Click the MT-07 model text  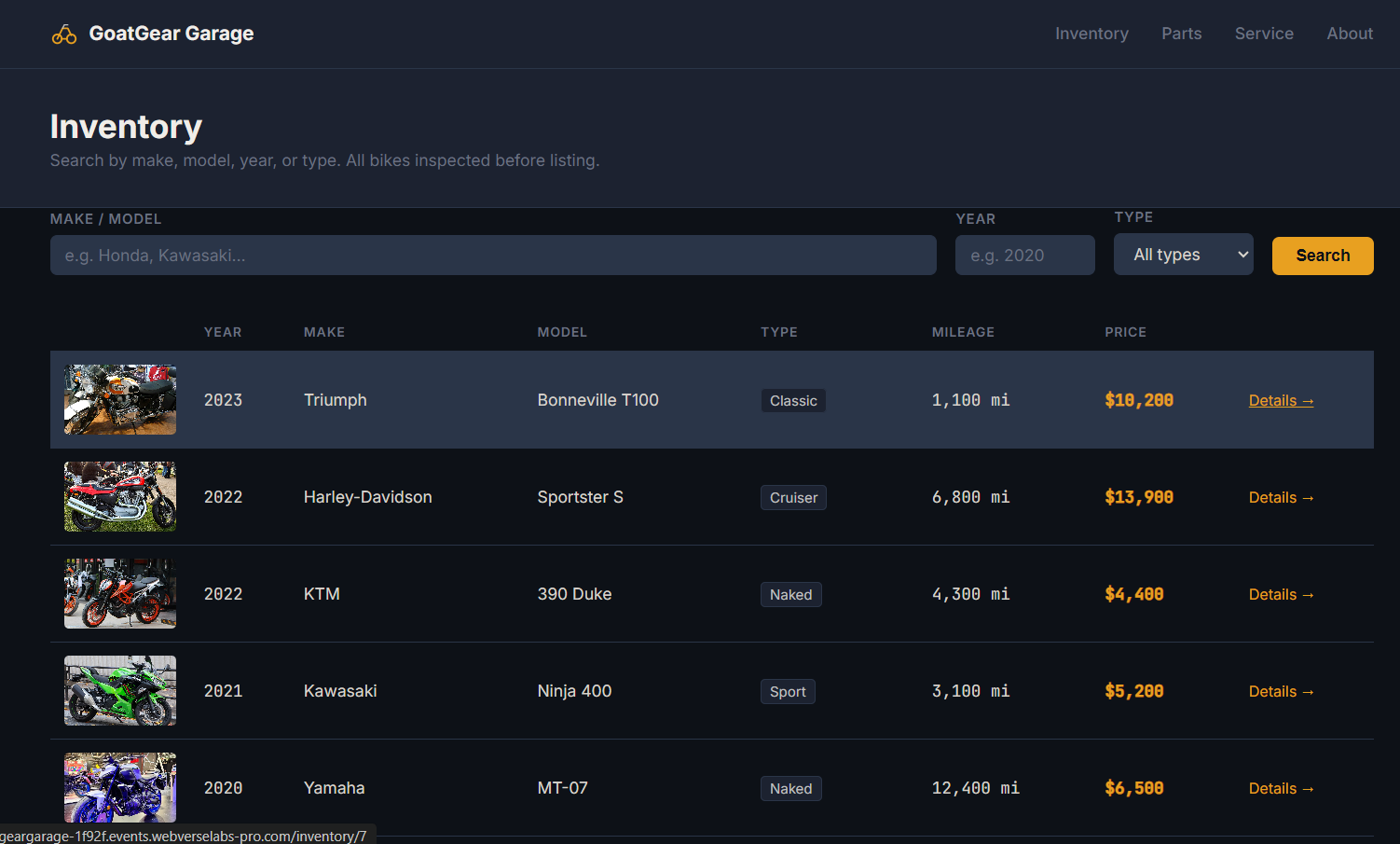click(x=563, y=788)
